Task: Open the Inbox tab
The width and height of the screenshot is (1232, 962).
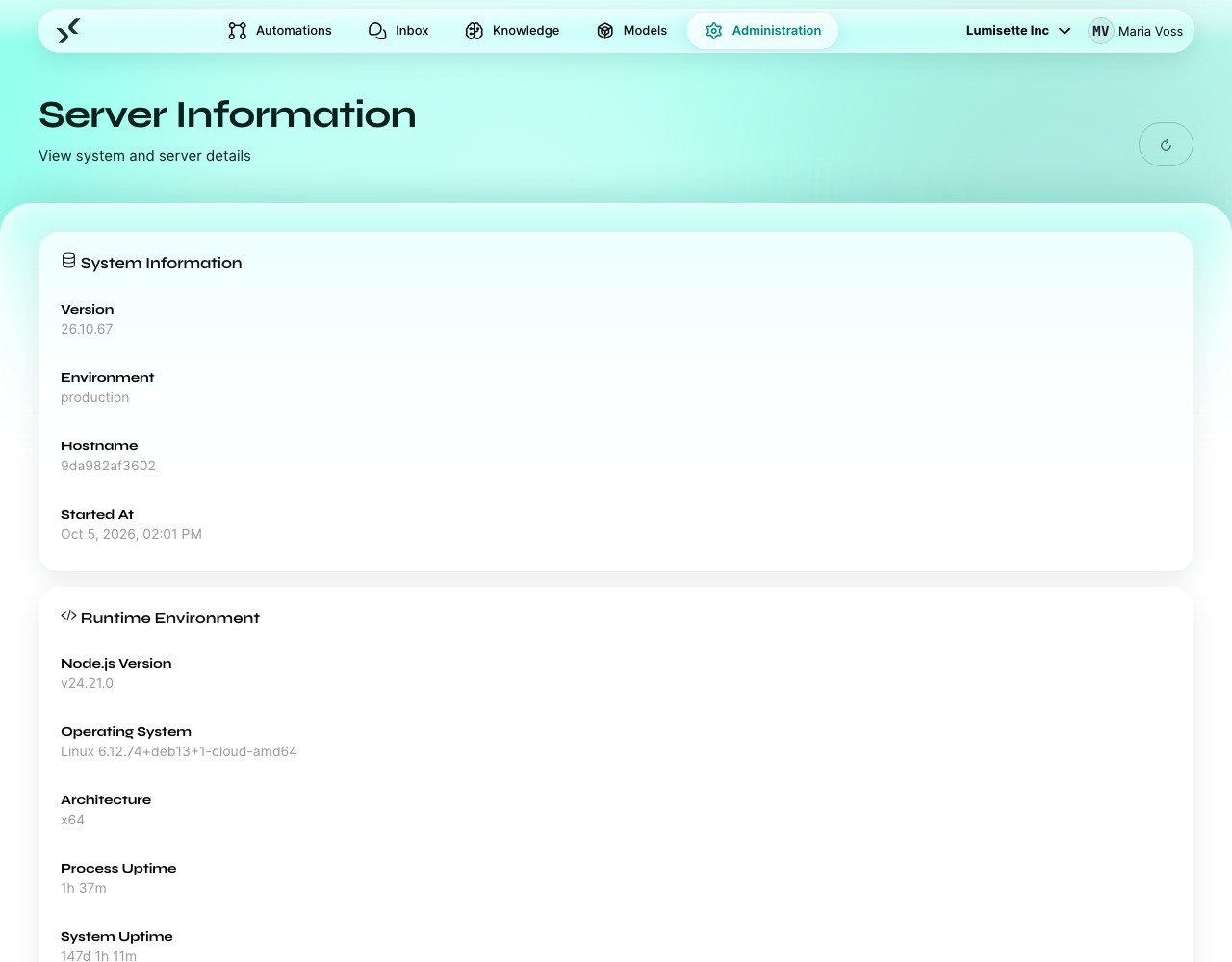Action: click(398, 31)
